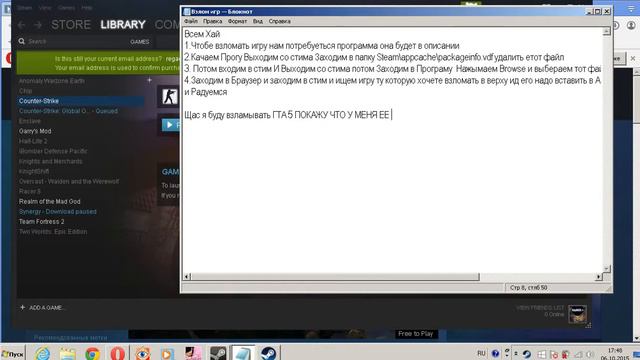Select Enclave in the Steam library
640x360 pixels.
pos(30,121)
